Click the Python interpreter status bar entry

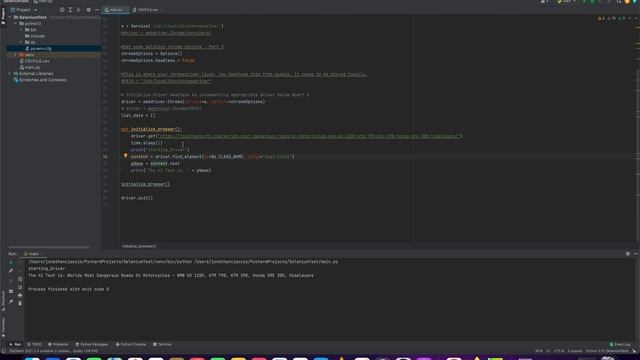607,351
